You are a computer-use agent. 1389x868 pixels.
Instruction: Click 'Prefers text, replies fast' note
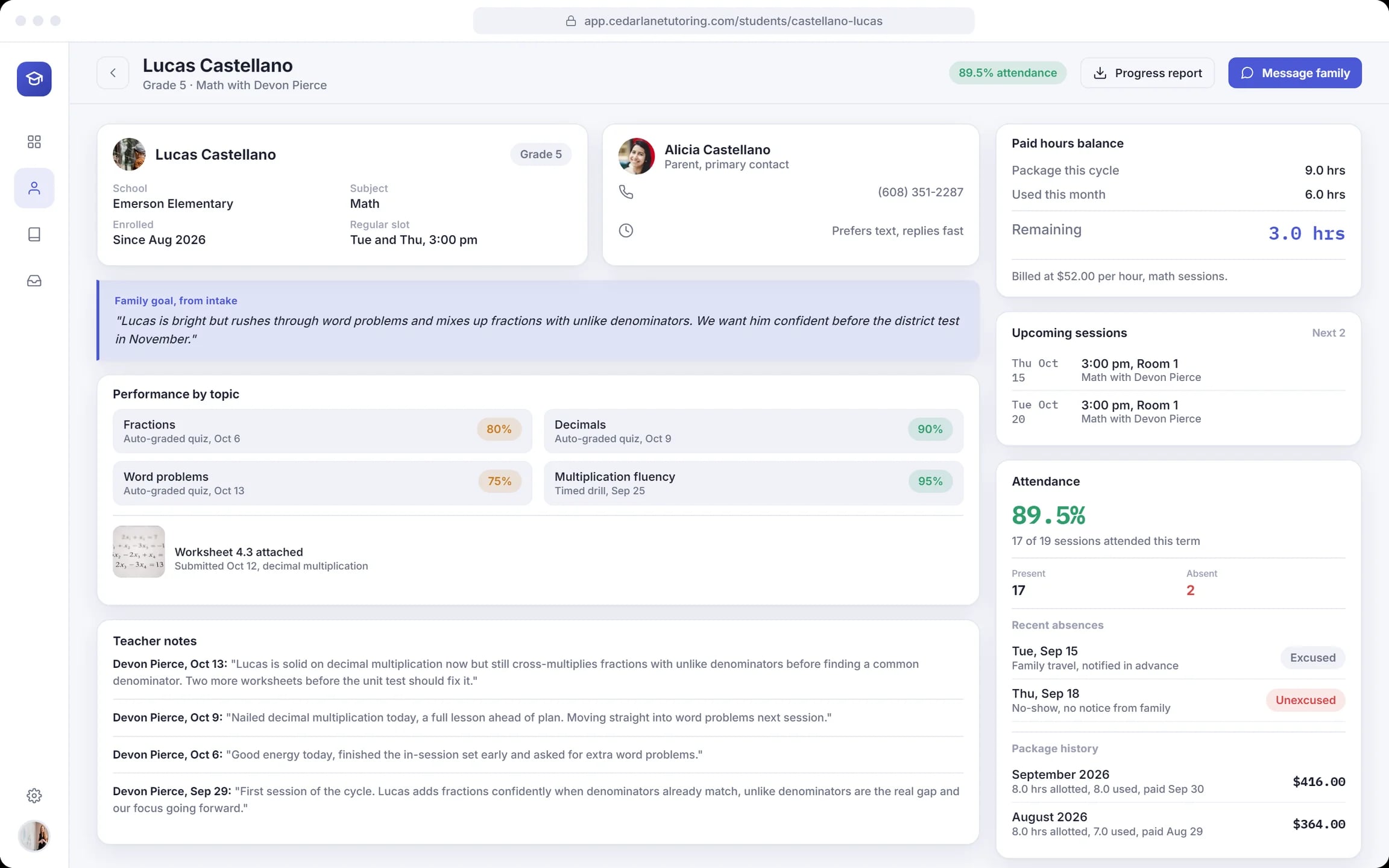[x=897, y=231]
